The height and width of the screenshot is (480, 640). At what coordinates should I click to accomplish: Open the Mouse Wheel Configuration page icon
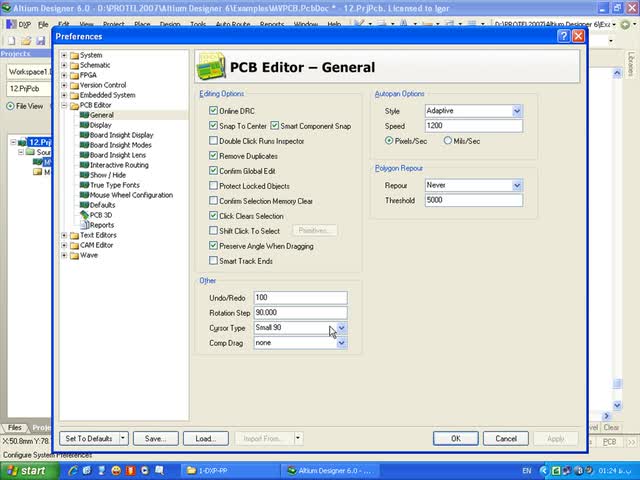(x=84, y=195)
